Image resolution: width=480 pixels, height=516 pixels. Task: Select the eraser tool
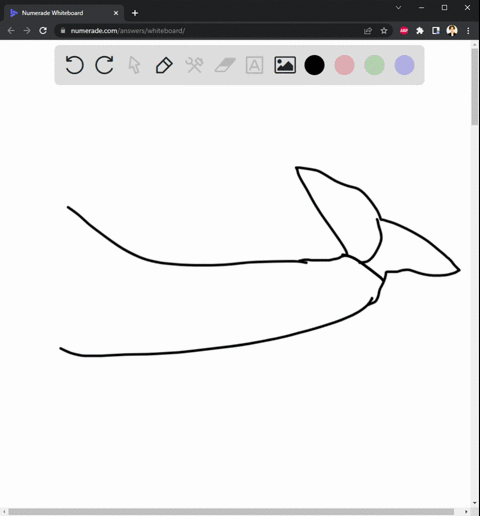[x=225, y=65]
